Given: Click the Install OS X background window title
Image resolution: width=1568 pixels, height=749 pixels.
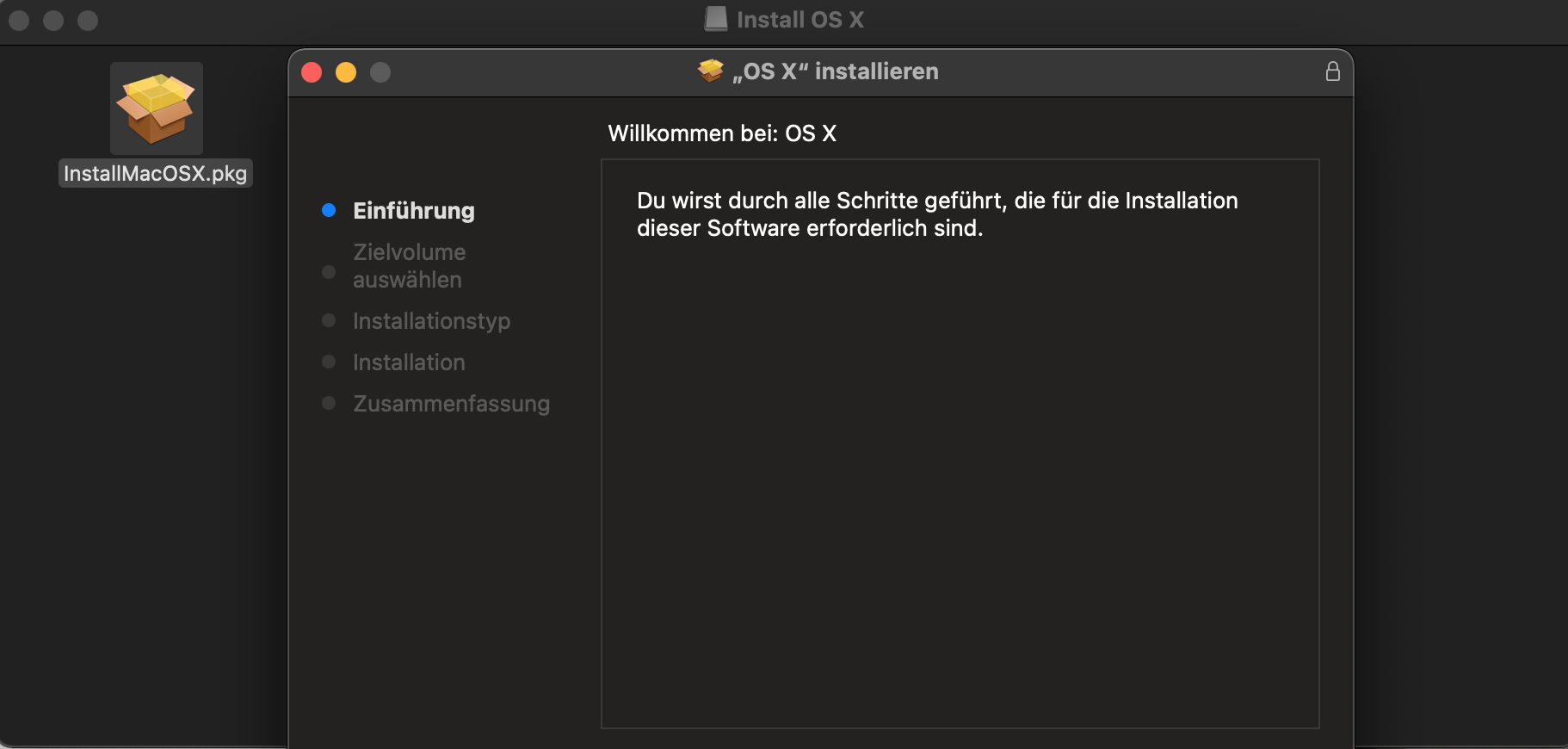Looking at the screenshot, I should coord(799,20).
